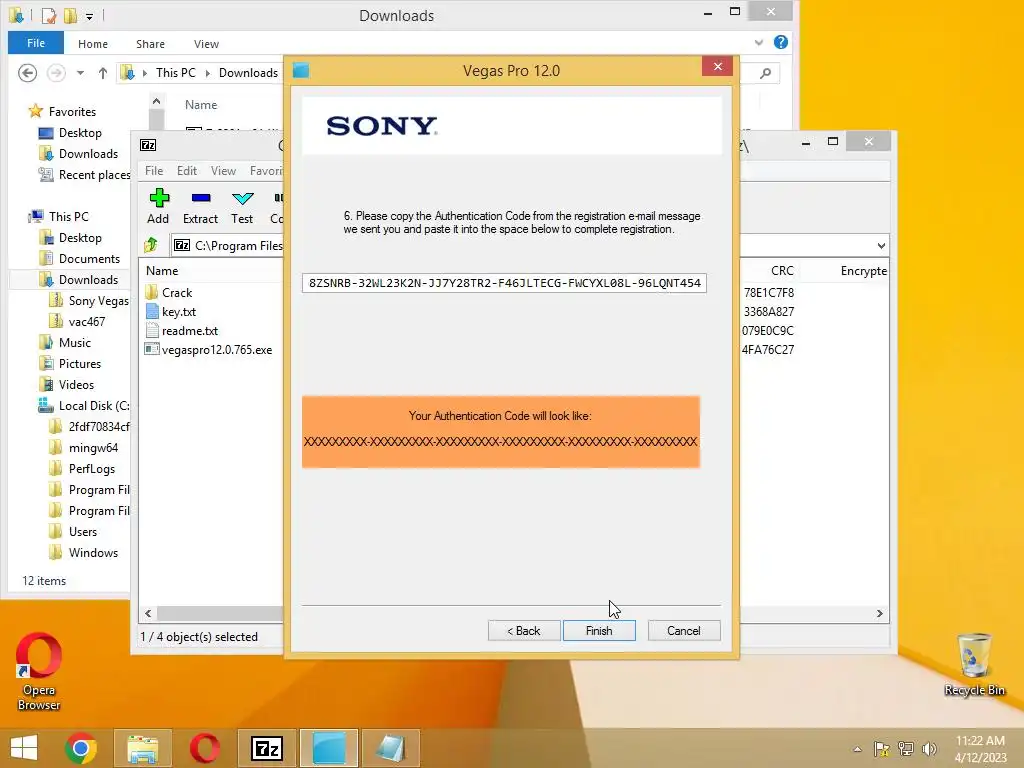Open the Recycle Bin desktop icon

click(974, 665)
